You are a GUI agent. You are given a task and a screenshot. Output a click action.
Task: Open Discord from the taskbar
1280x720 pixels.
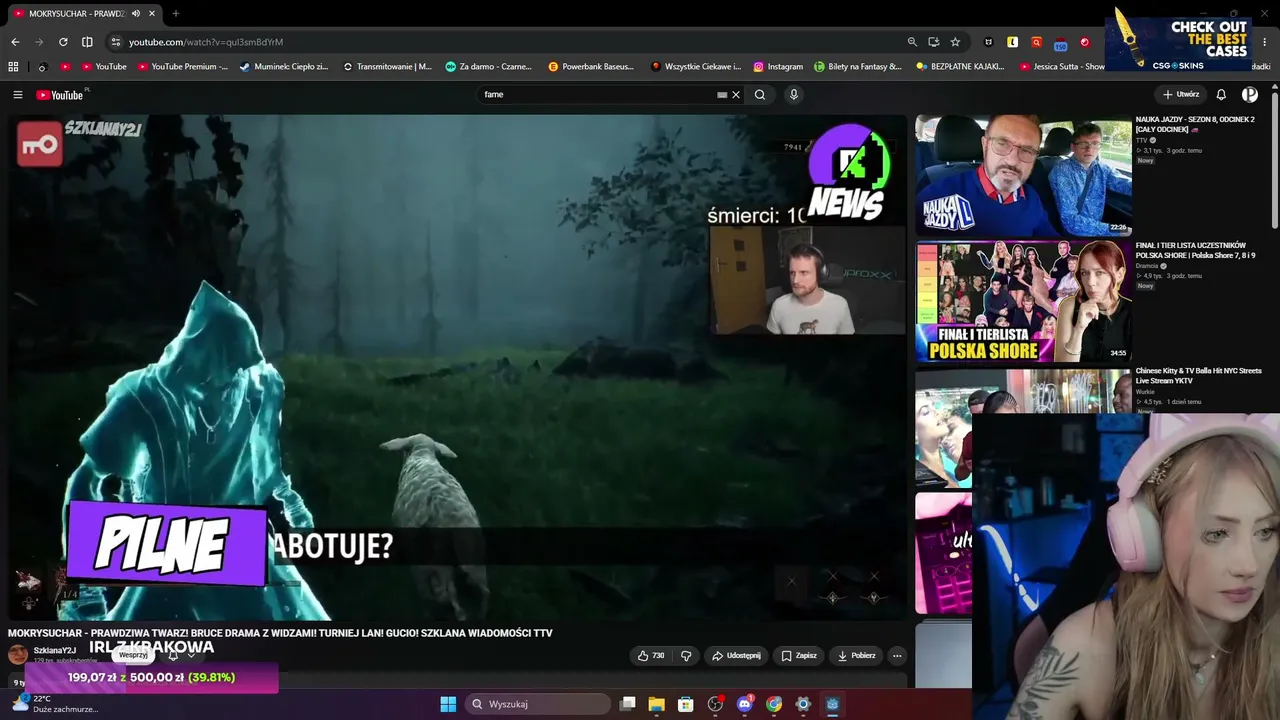(x=745, y=704)
